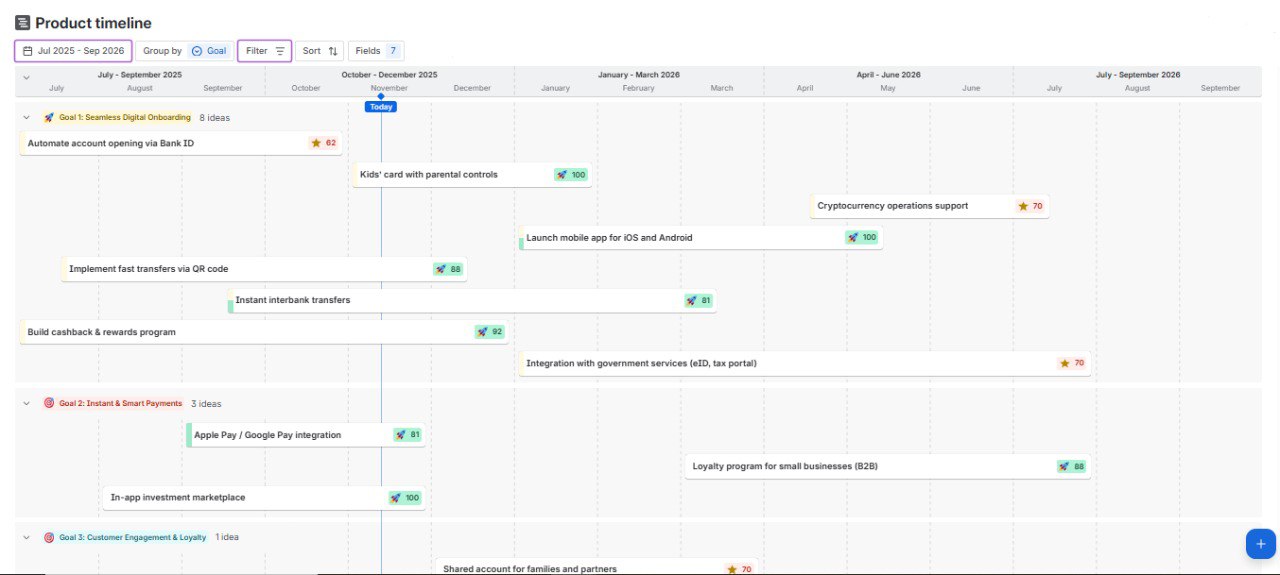Image resolution: width=1280 pixels, height=575 pixels.
Task: Click the rocket emoji beside Goal 1 label
Action: (49, 118)
